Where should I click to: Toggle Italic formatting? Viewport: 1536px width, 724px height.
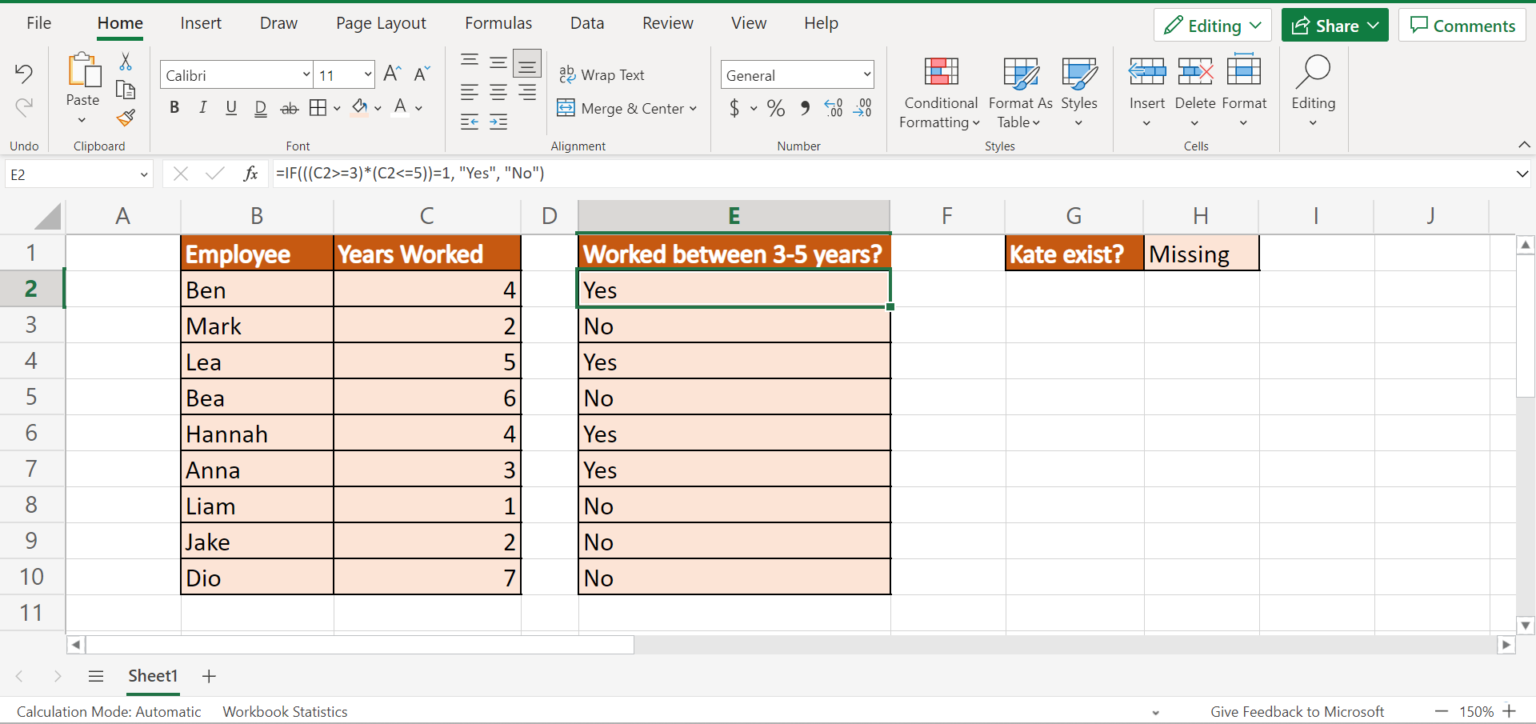click(203, 108)
